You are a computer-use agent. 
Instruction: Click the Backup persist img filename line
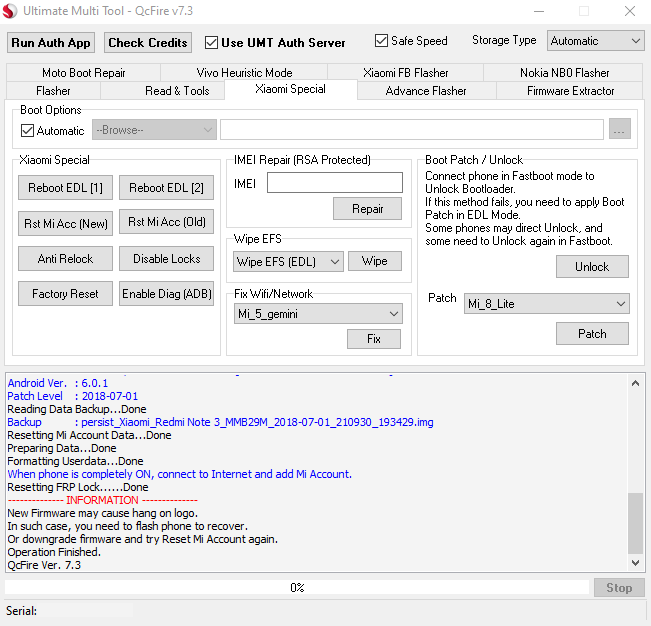(x=220, y=422)
